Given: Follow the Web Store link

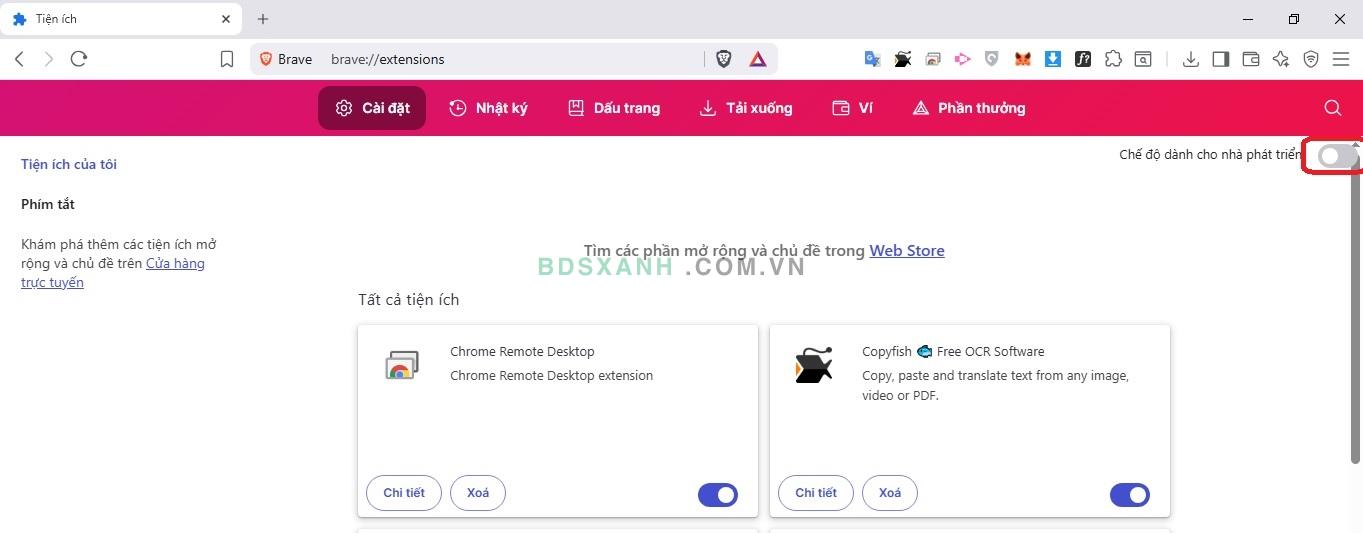Looking at the screenshot, I should (x=907, y=250).
